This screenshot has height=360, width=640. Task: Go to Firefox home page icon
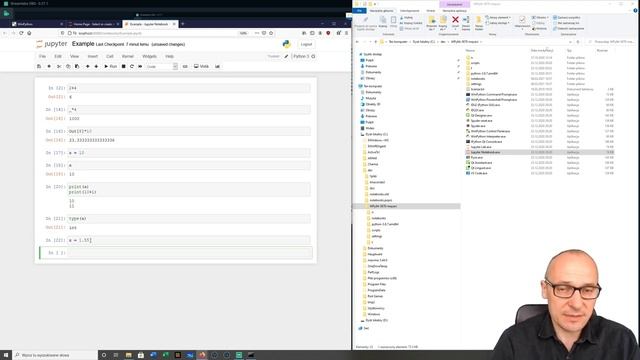click(29, 33)
